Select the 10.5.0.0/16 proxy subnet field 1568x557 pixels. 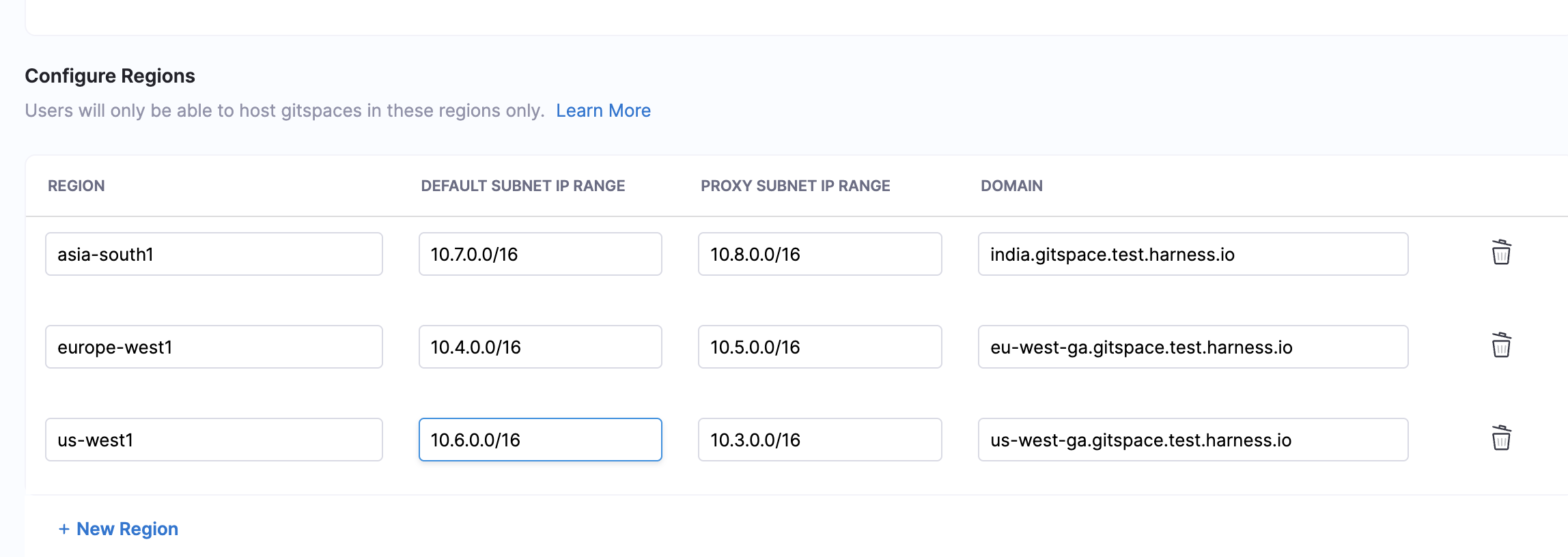coord(820,347)
